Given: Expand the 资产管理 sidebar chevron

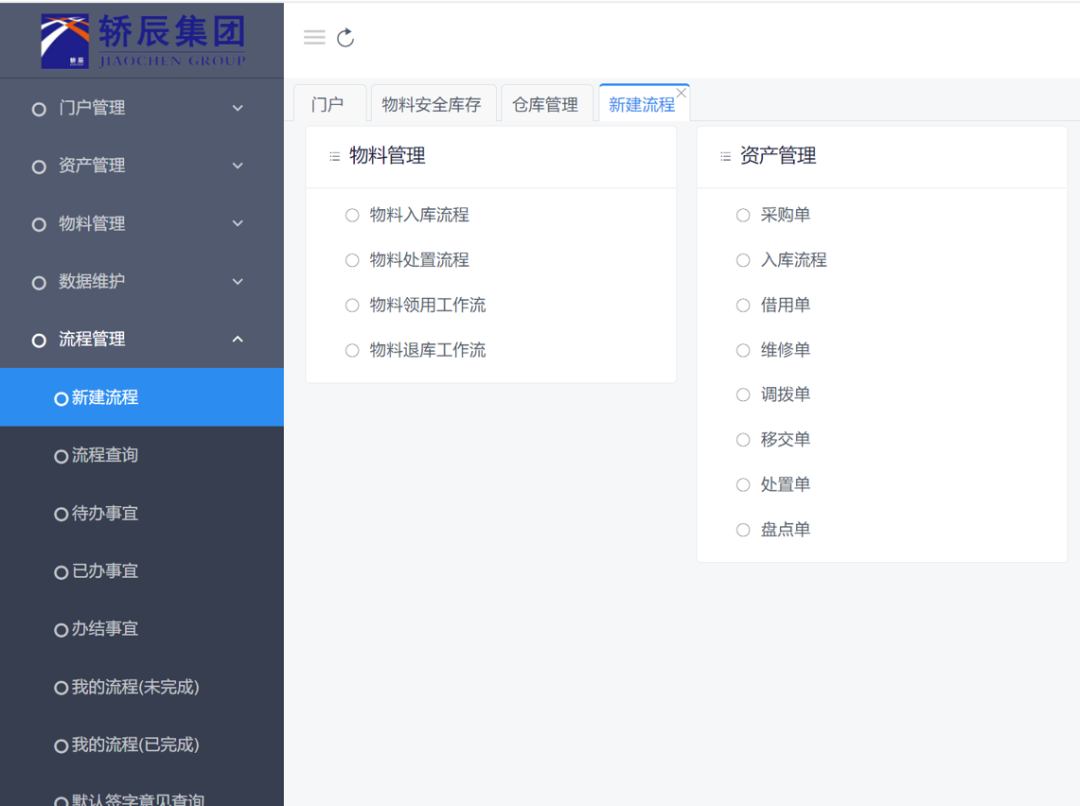Looking at the screenshot, I should pos(237,166).
